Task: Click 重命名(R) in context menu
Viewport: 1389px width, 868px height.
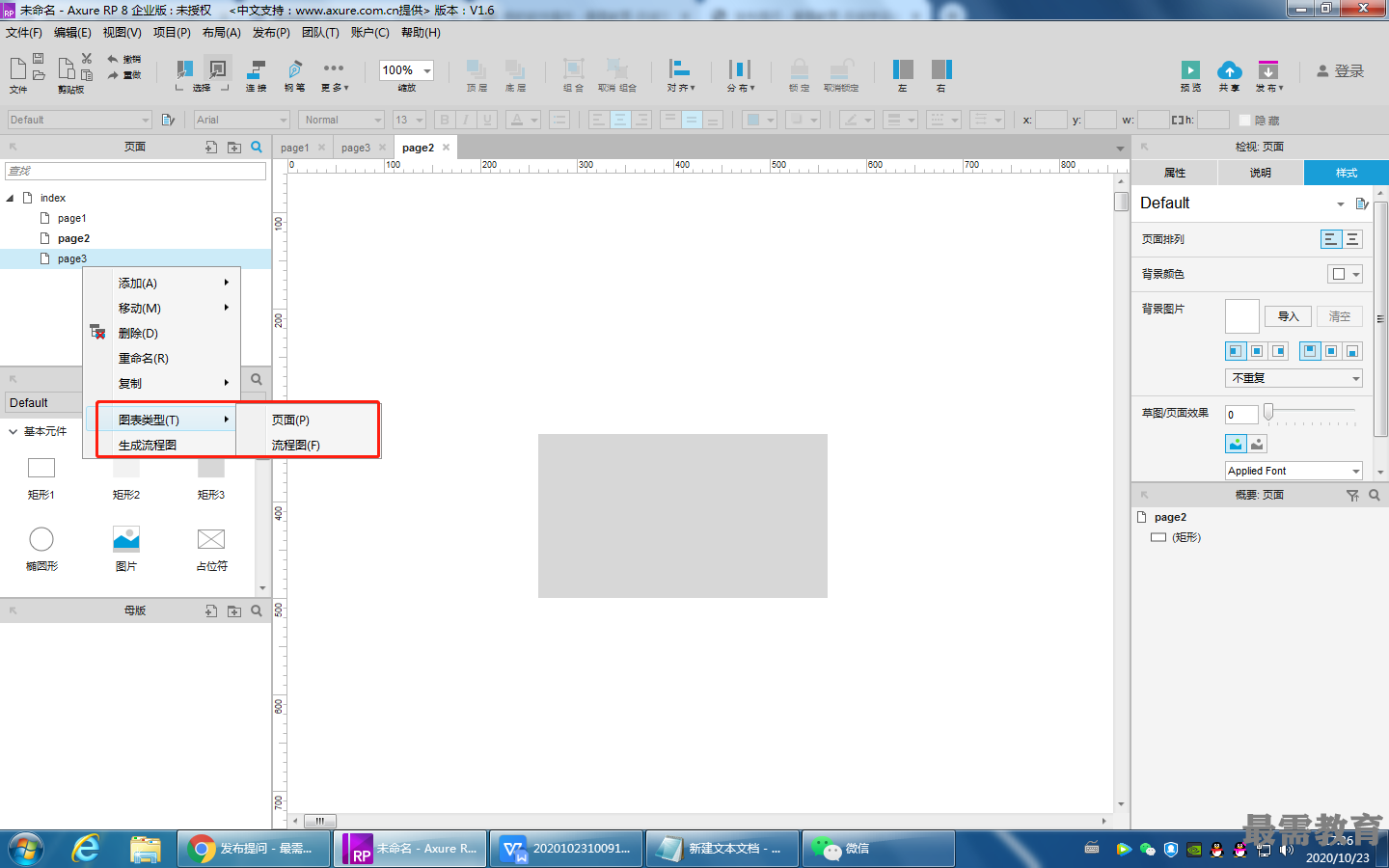Action: [x=143, y=358]
